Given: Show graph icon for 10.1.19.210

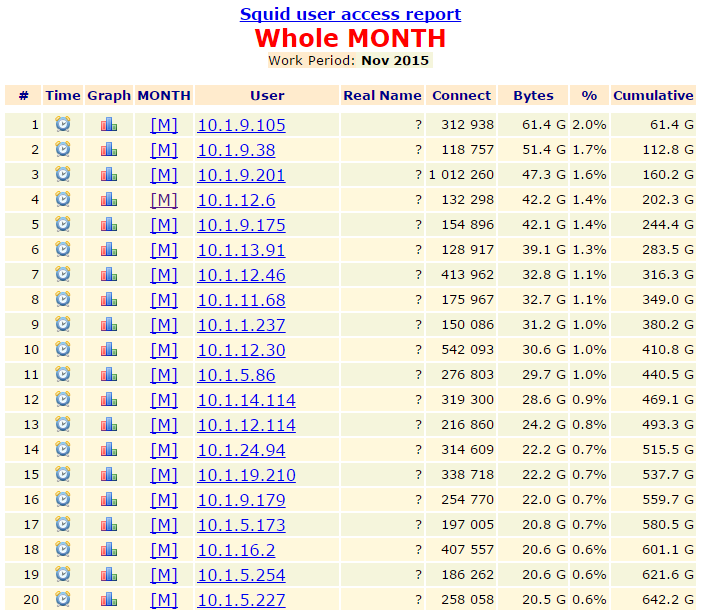Looking at the screenshot, I should (109, 474).
